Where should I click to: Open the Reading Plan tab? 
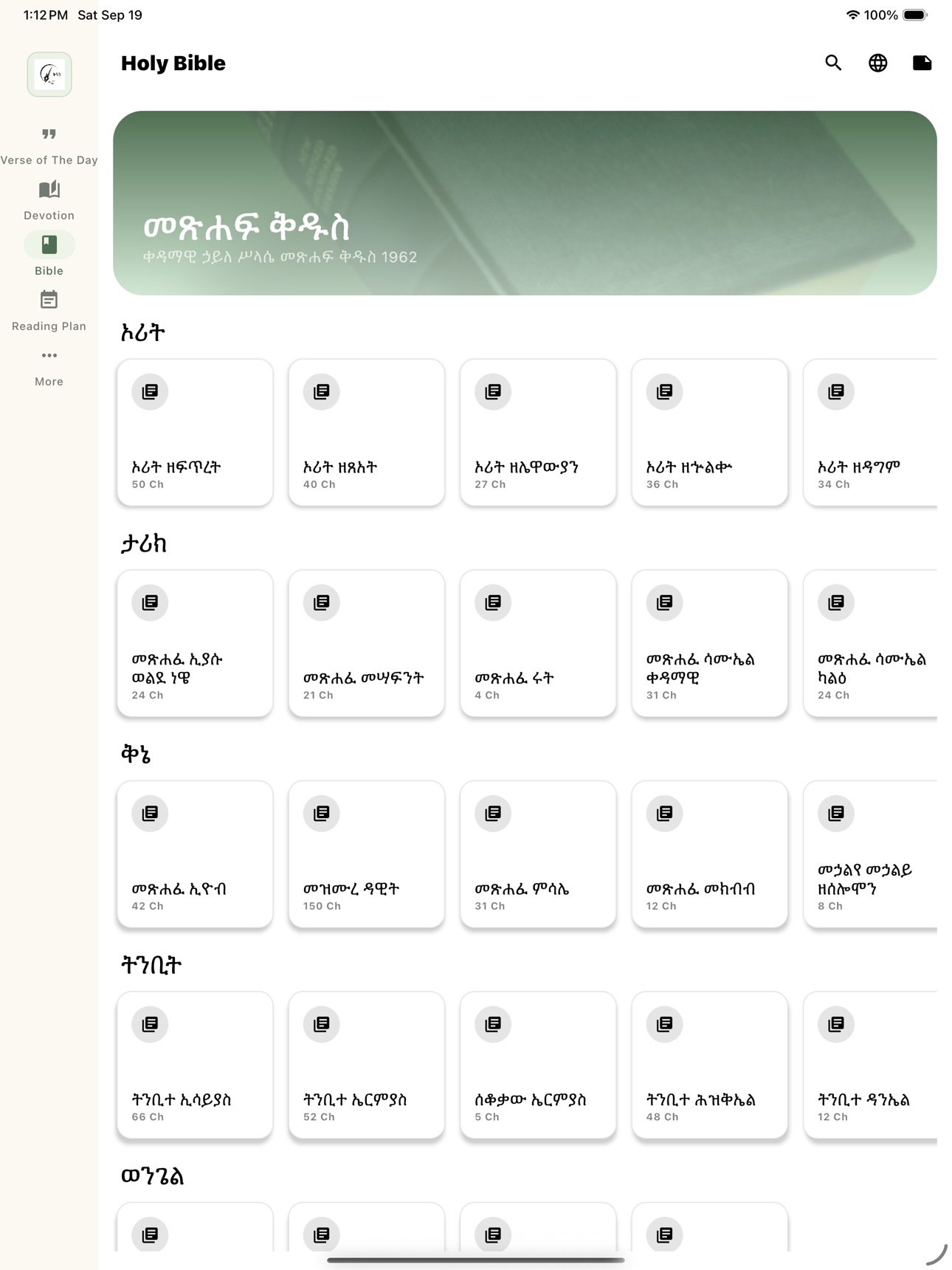point(49,311)
